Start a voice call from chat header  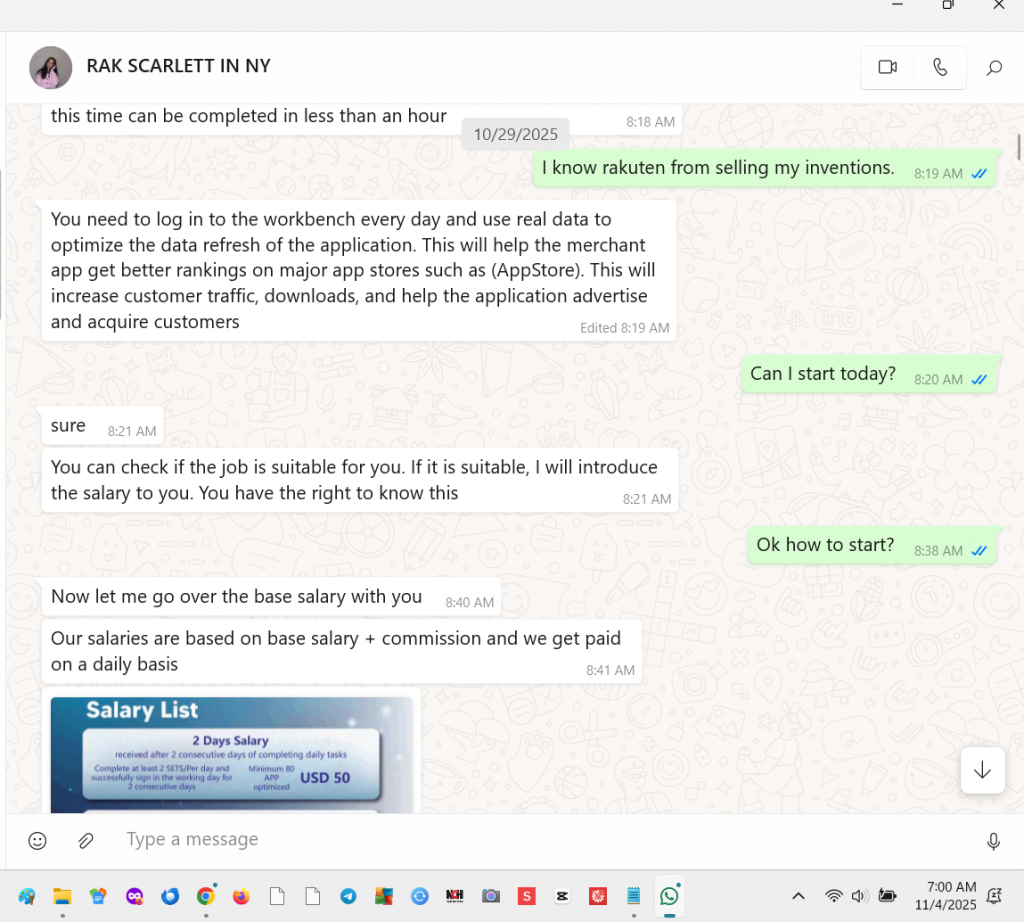pyautogui.click(x=939, y=67)
